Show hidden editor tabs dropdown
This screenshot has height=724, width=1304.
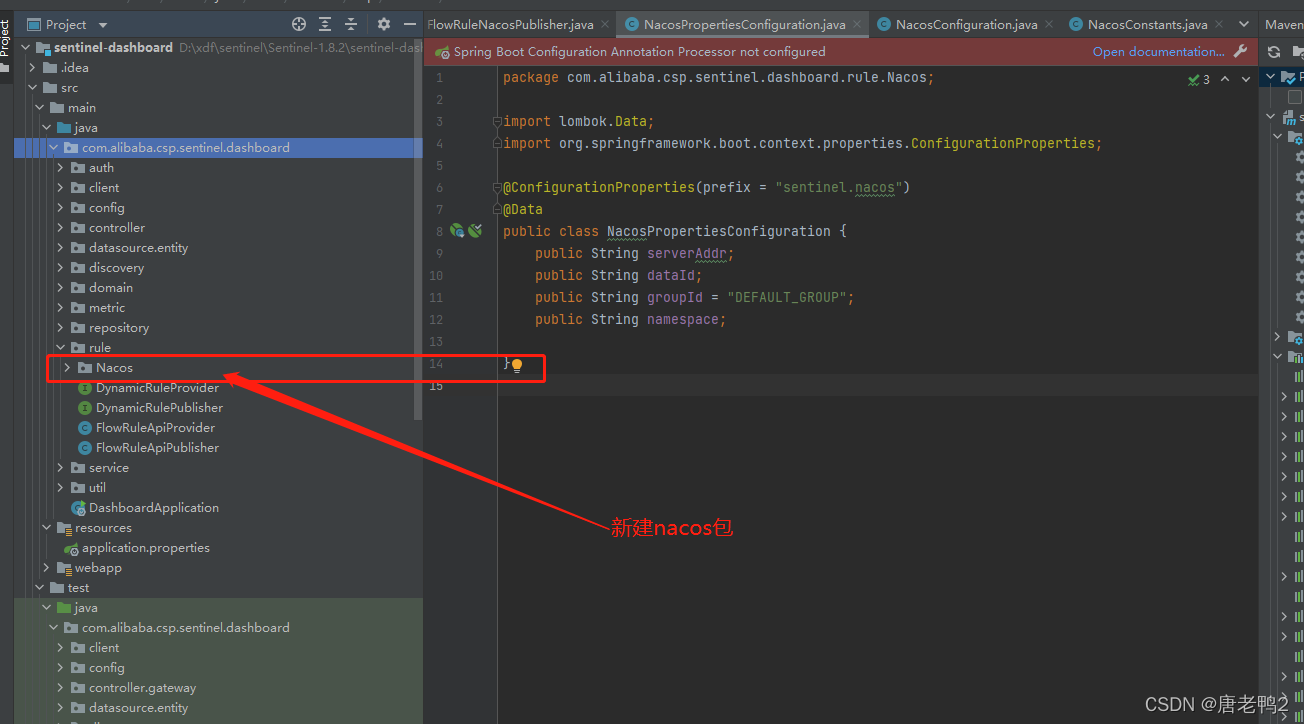coord(1244,24)
